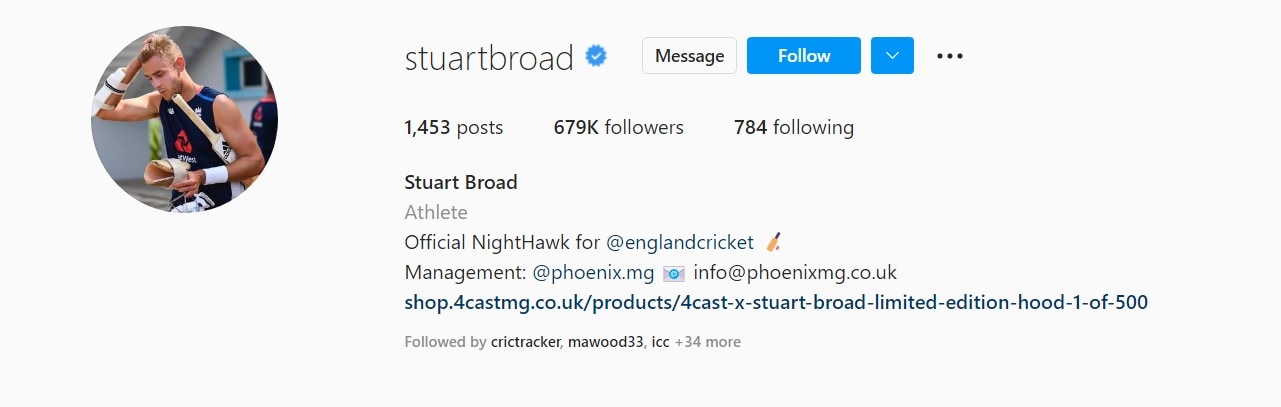This screenshot has height=407, width=1281.
Task: Open the three-dot profile options menu
Action: pos(949,56)
